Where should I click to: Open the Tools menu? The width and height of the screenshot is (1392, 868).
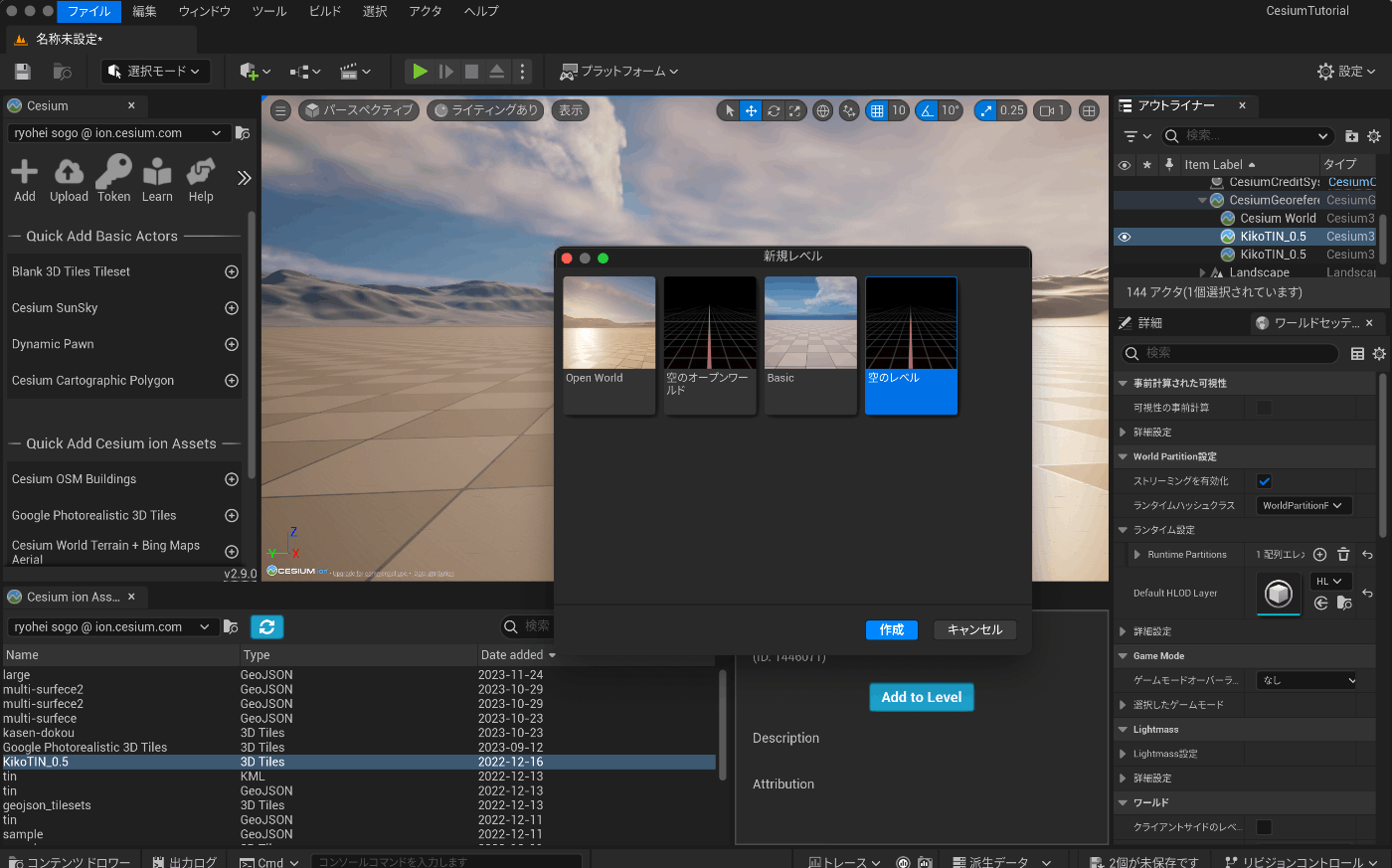click(x=269, y=11)
